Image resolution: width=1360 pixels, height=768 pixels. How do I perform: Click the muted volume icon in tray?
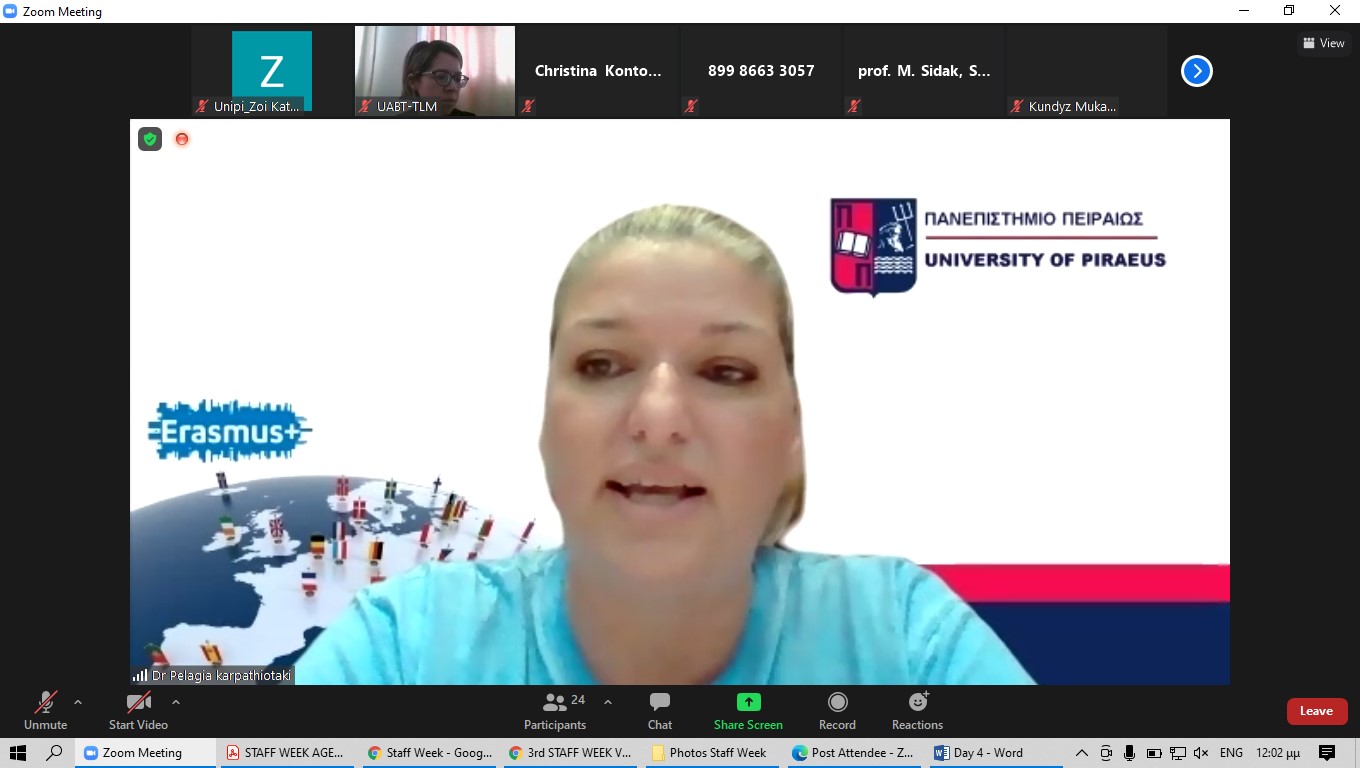coord(1201,753)
